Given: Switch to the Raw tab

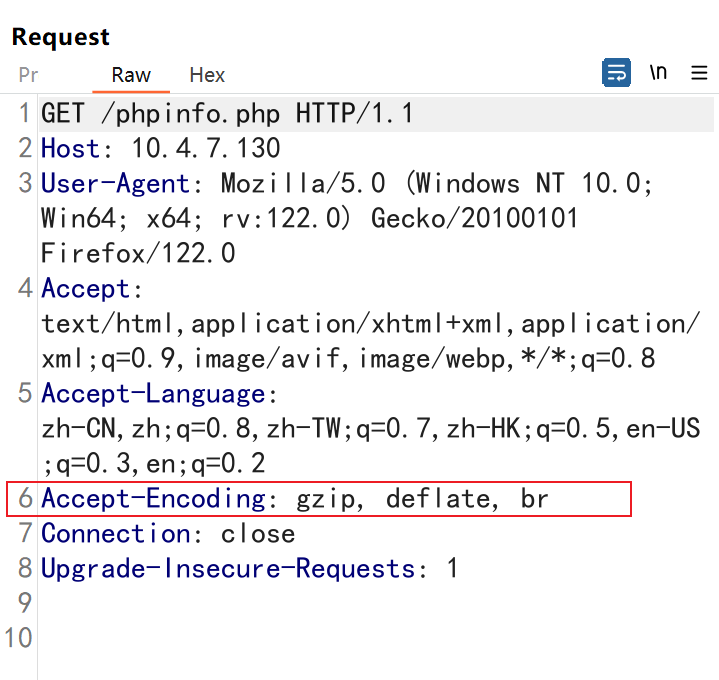Looking at the screenshot, I should point(131,75).
